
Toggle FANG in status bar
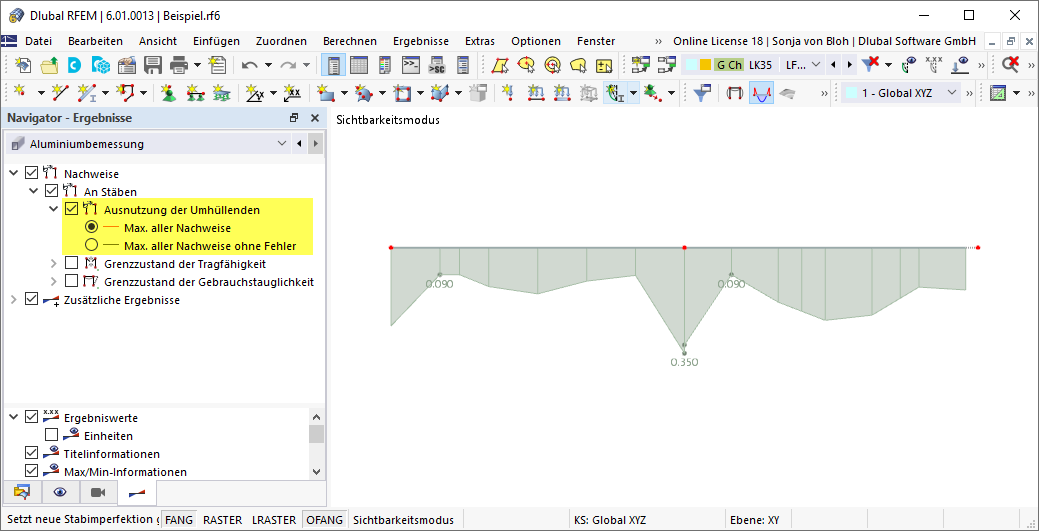coord(179,520)
